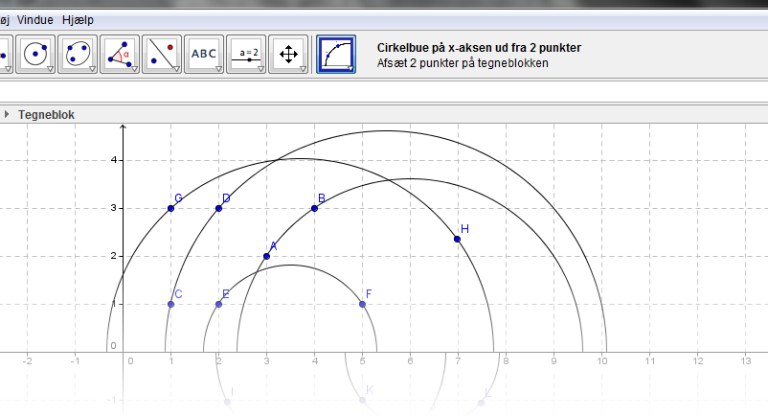Image resolution: width=768 pixels, height=417 pixels.
Task: Select point G on the graph
Action: pyautogui.click(x=171, y=208)
